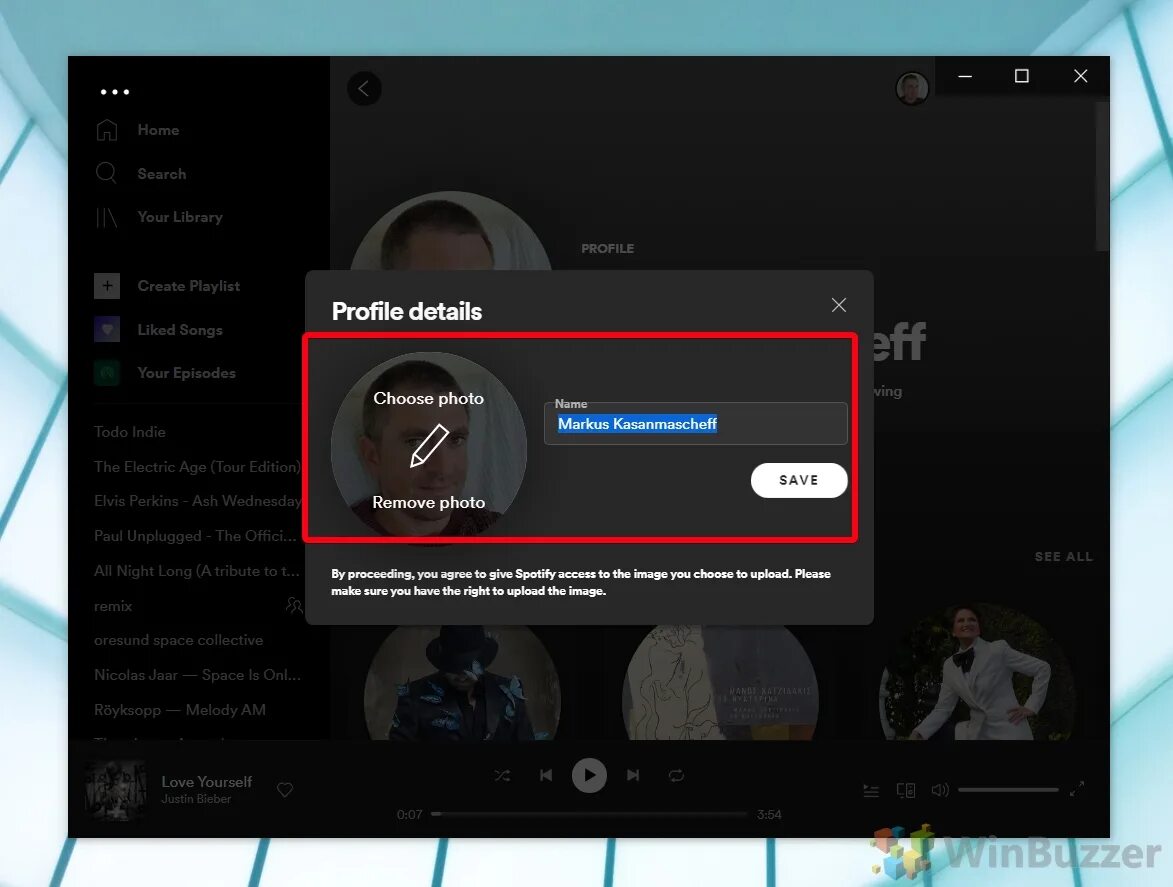Toggle shuffle playback
The height and width of the screenshot is (887, 1173).
(503, 776)
